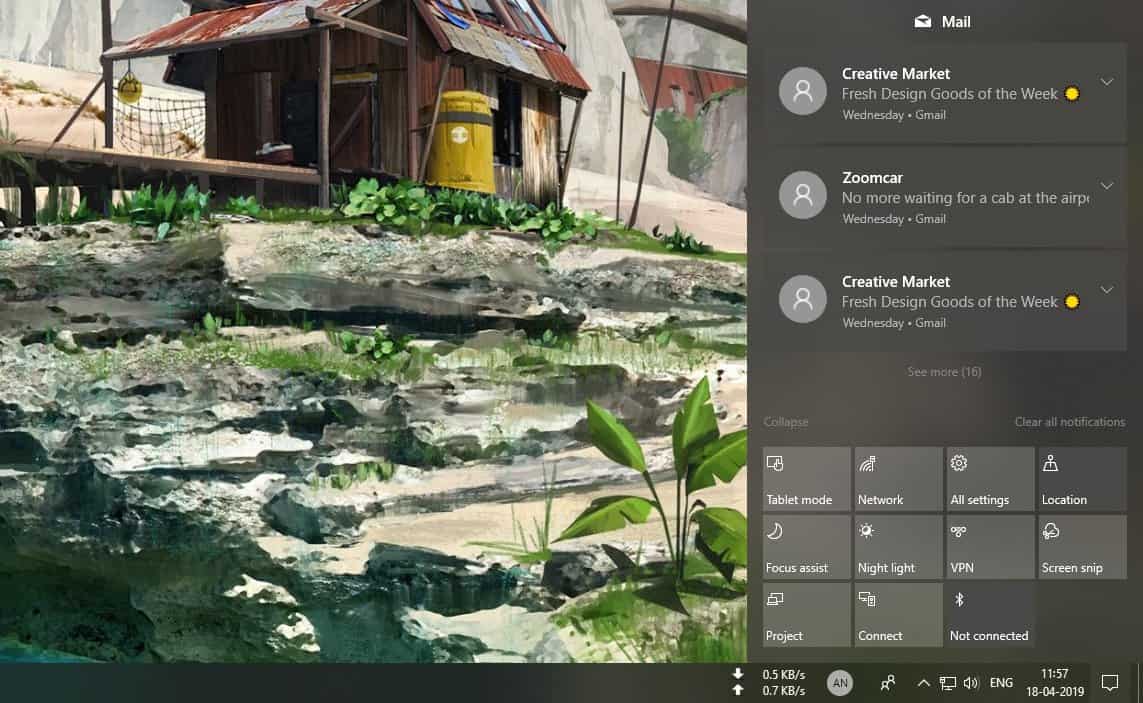Open Zoomcar mail notification
The width and height of the screenshot is (1143, 703).
point(945,197)
